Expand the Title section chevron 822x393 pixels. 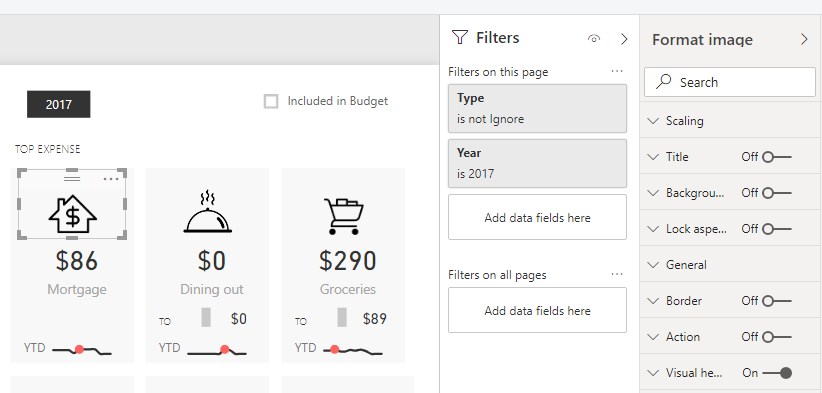point(653,157)
